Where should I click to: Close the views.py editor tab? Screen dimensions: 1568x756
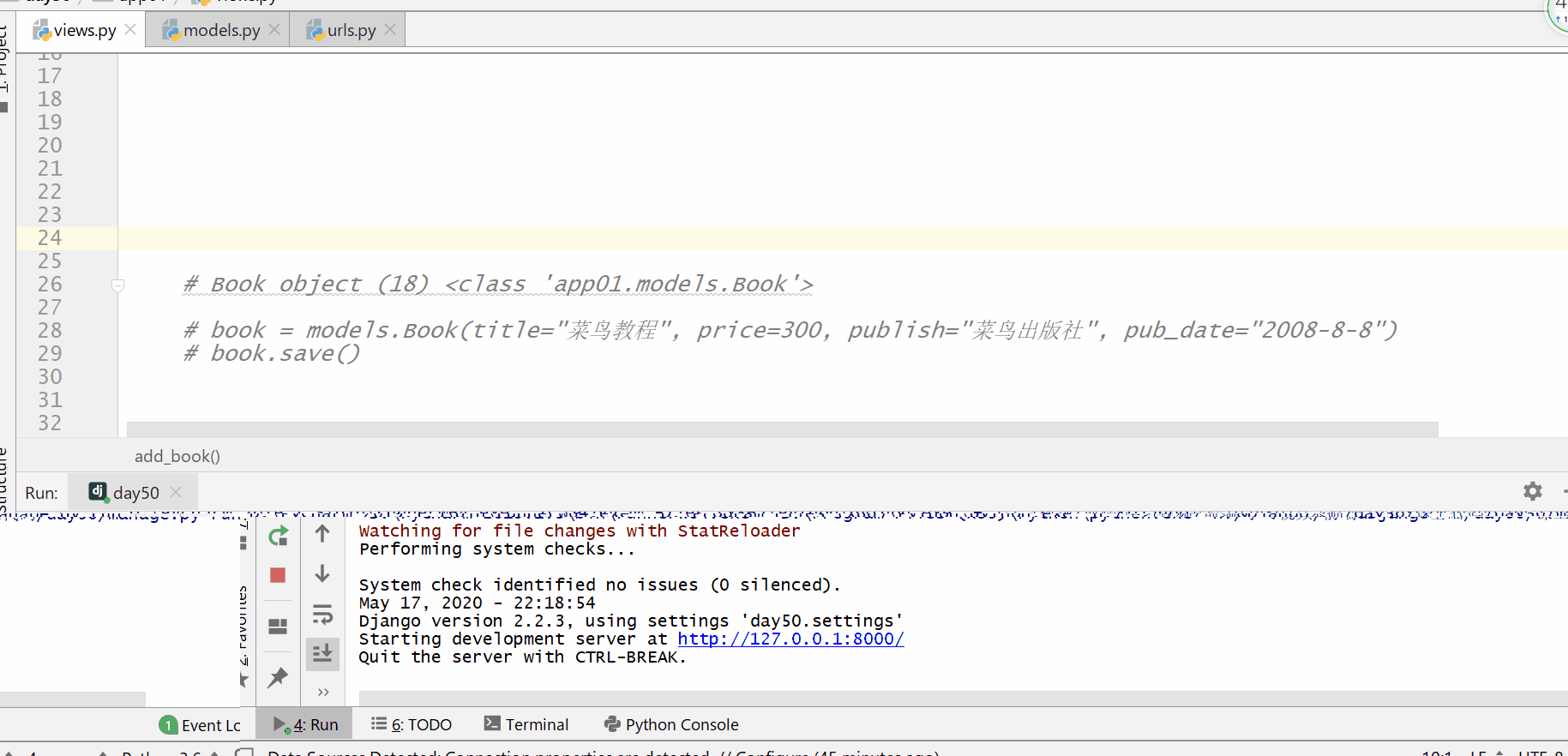tap(130, 30)
